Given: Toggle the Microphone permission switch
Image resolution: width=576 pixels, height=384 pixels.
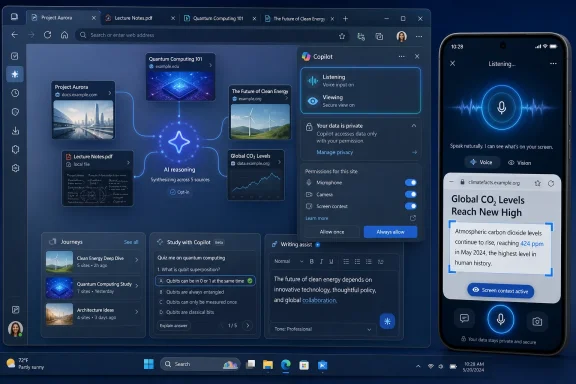Looking at the screenshot, I should 410,182.
